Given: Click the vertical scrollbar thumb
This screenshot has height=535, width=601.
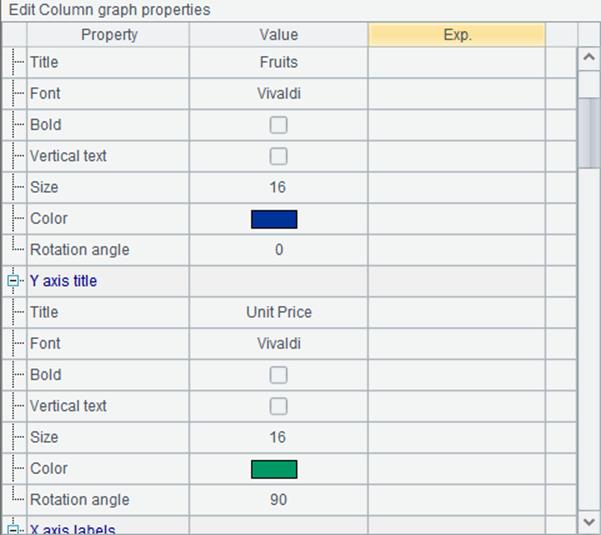Looking at the screenshot, I should point(589,133).
